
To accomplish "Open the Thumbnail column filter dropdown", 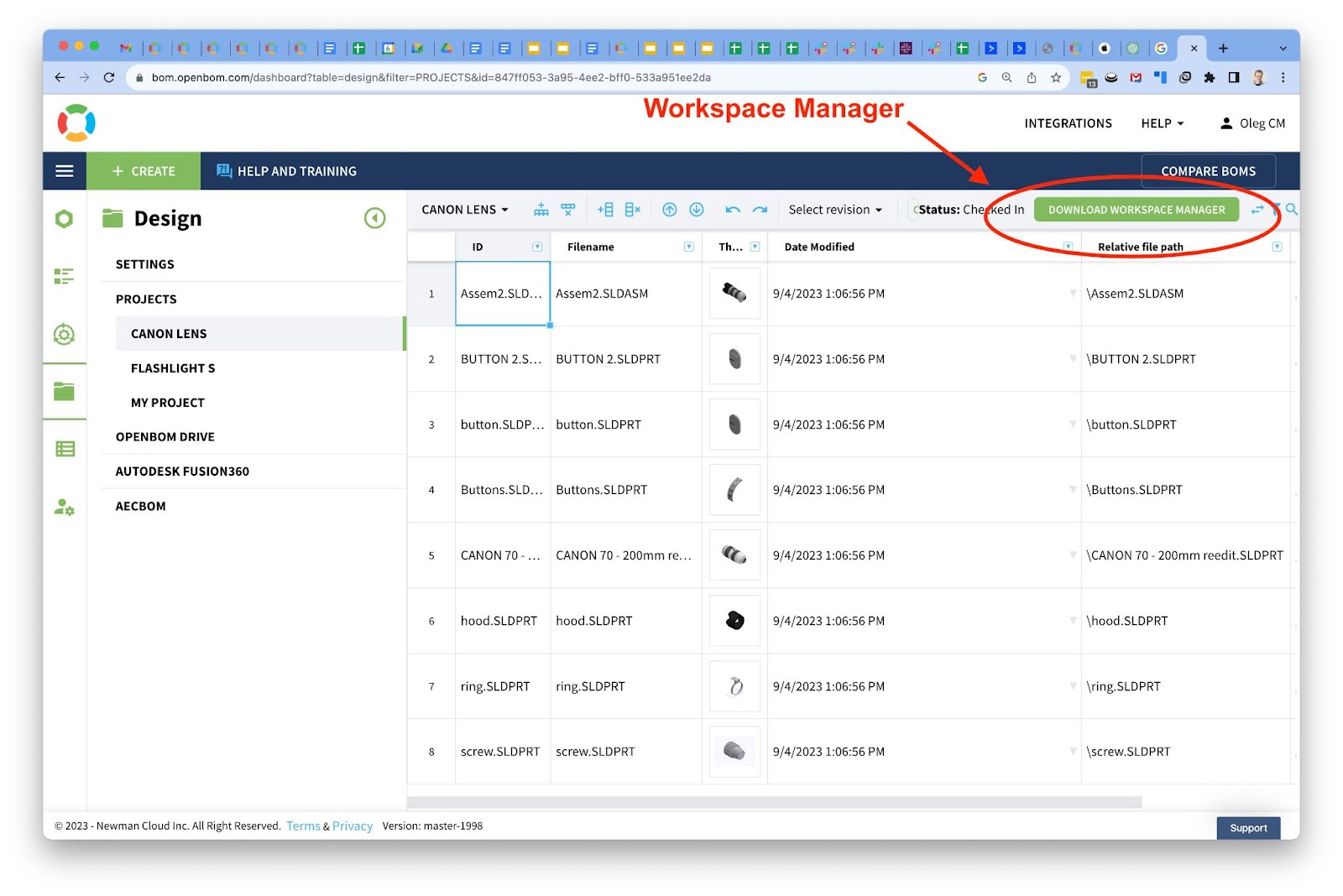I will [x=755, y=247].
